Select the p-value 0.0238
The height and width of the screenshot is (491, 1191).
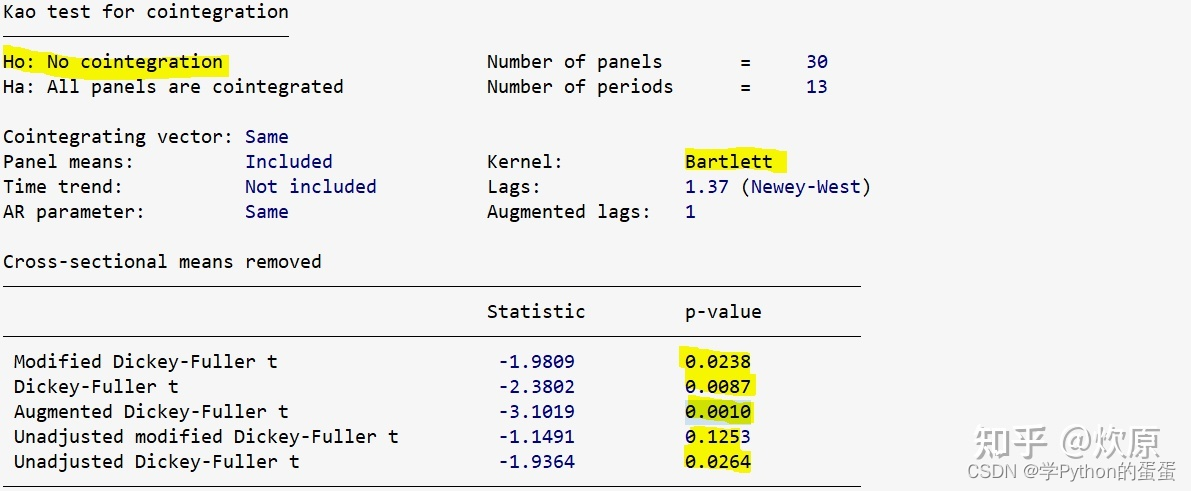718,362
